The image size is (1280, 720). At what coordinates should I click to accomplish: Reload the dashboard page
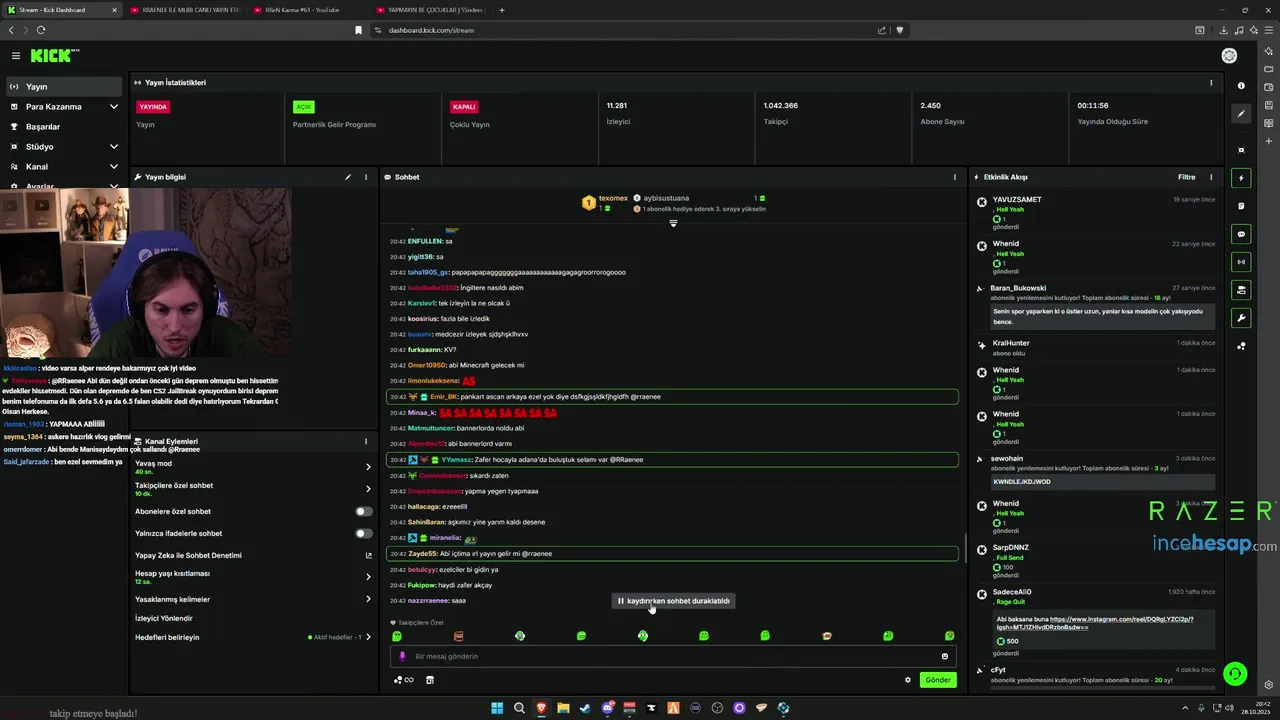point(40,30)
